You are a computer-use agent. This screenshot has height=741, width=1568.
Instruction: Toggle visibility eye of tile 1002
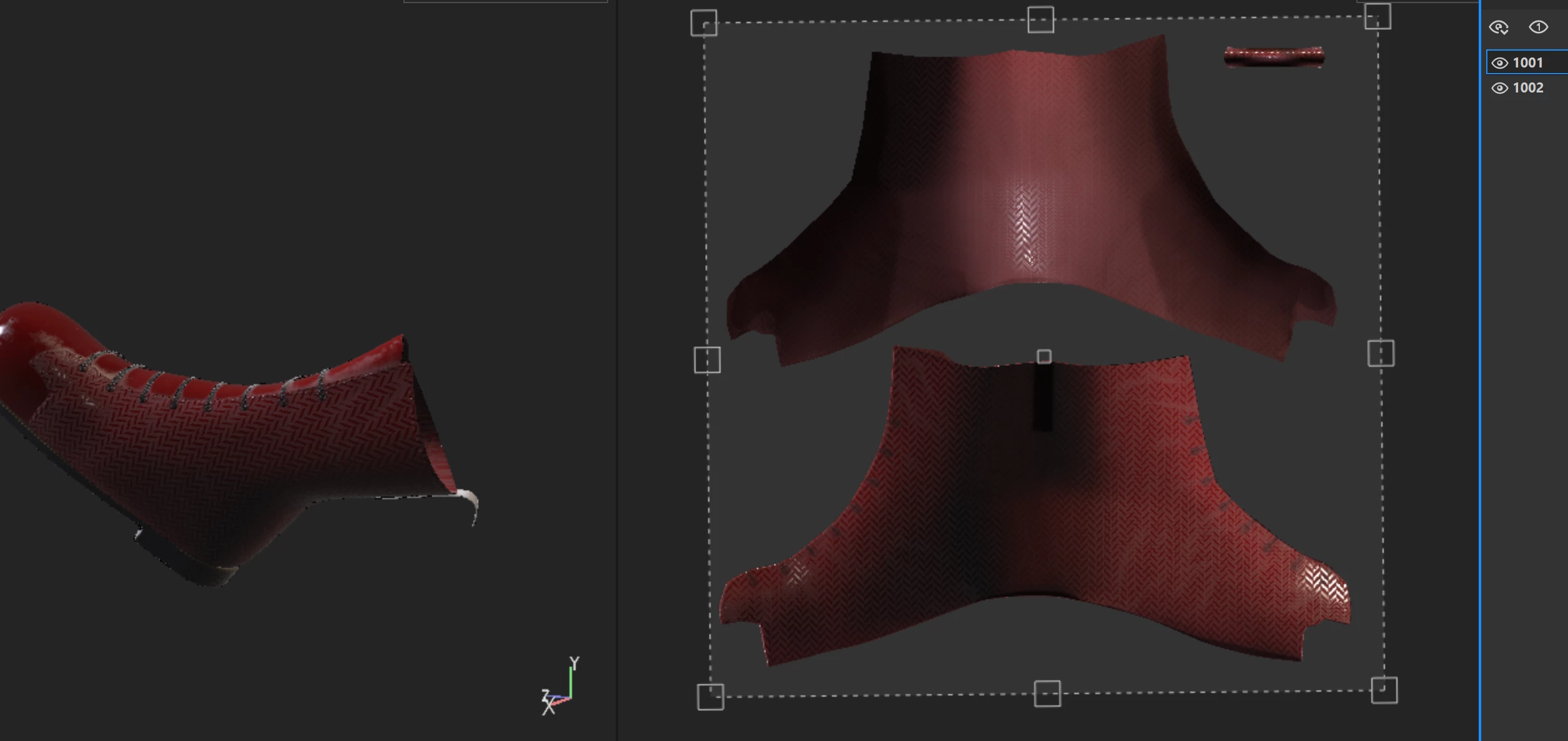(1499, 88)
